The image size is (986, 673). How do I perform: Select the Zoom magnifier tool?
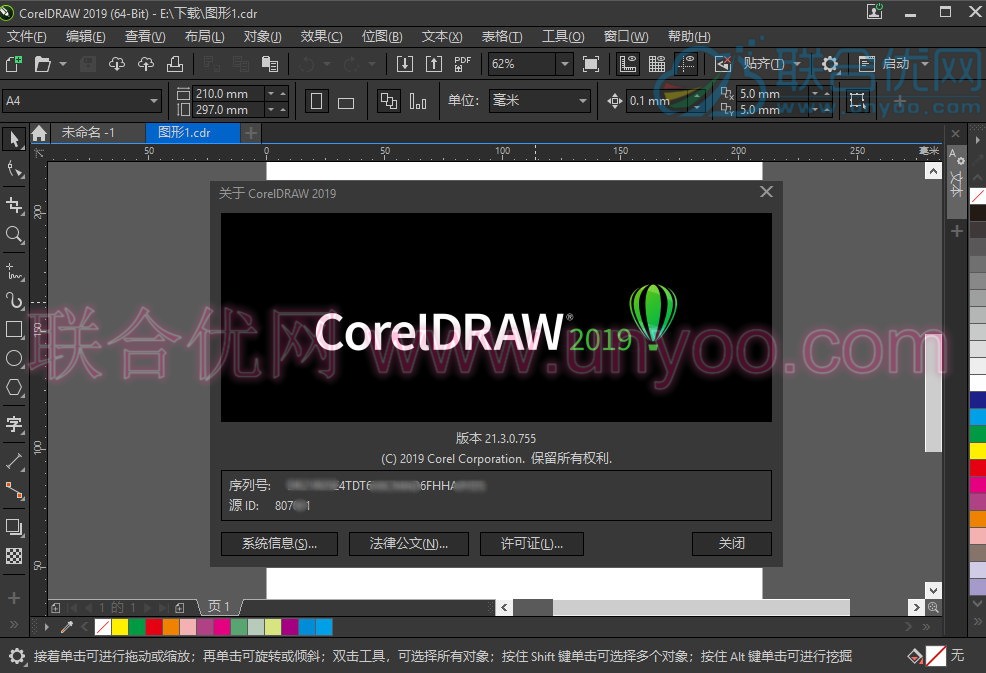14,235
